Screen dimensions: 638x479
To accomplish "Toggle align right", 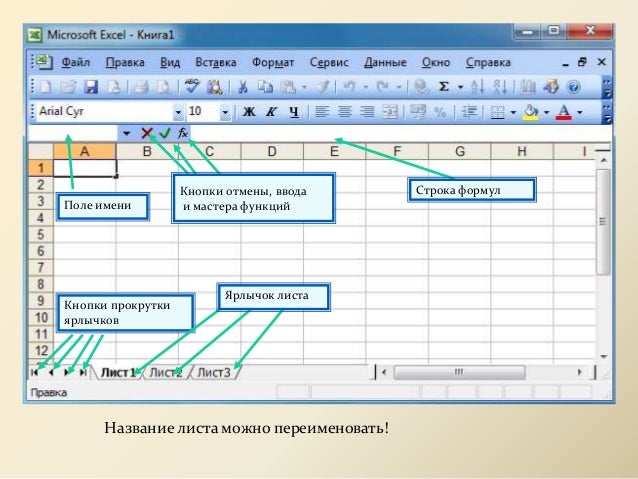I will [x=367, y=112].
